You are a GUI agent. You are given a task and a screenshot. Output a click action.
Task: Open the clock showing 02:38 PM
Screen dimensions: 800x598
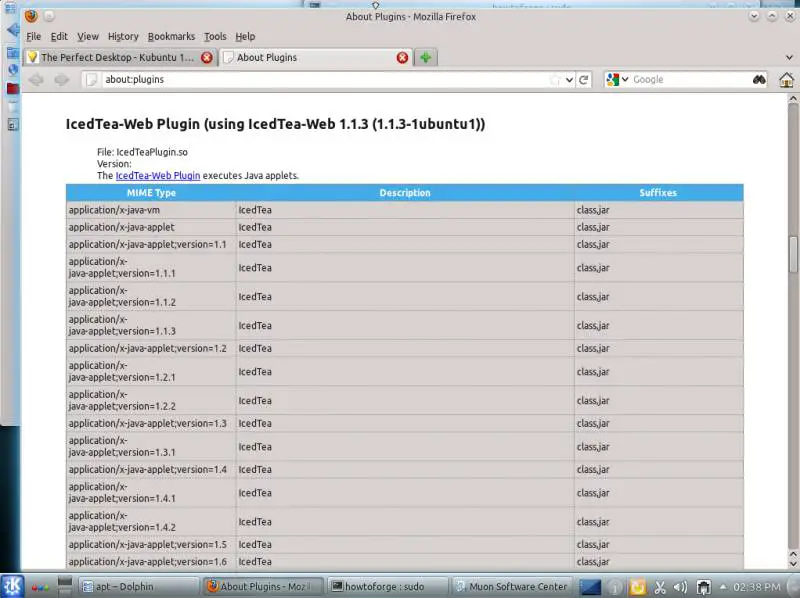click(757, 587)
